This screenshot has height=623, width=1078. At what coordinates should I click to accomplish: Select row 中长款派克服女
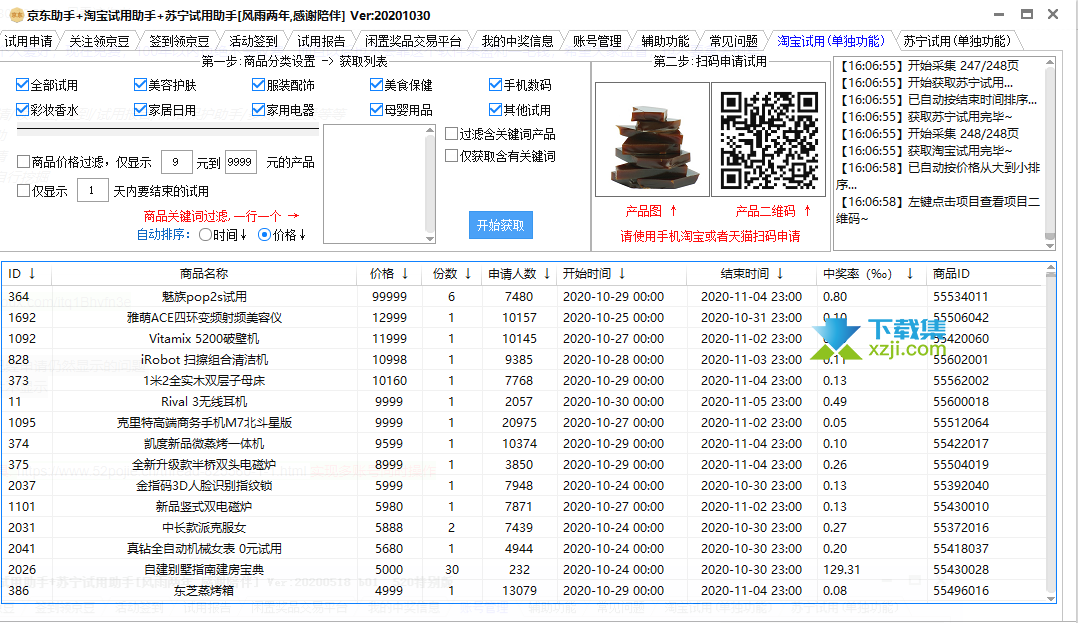tap(524, 527)
